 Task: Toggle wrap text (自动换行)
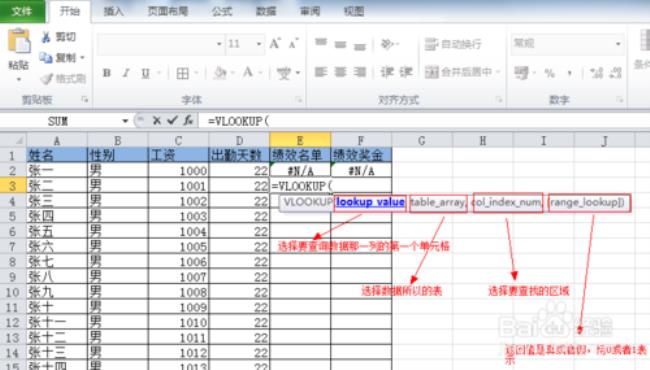point(453,44)
